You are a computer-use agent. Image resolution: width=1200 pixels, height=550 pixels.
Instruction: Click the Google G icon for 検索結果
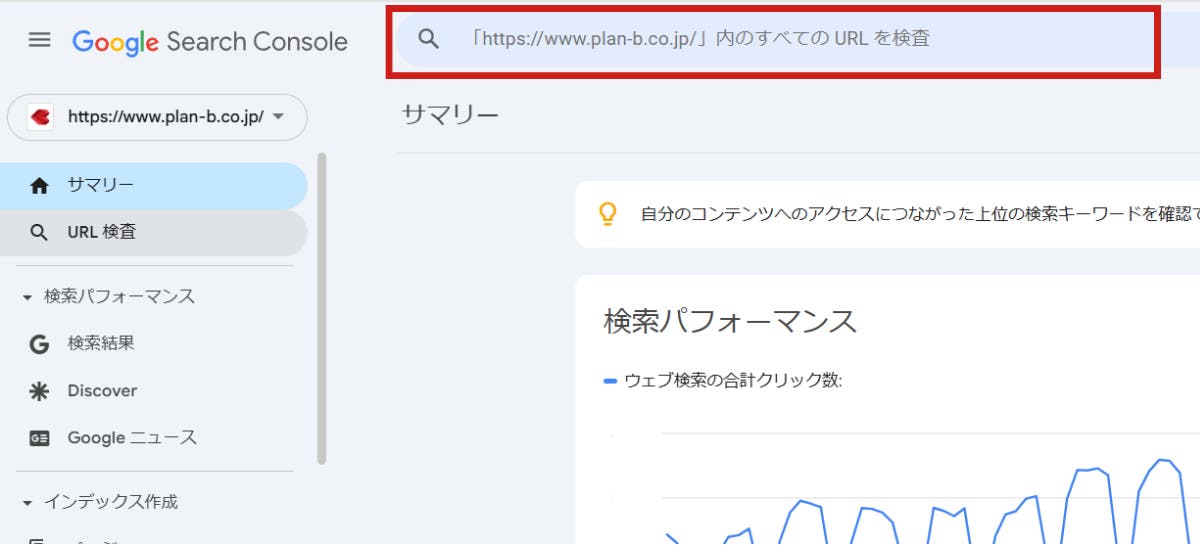39,344
